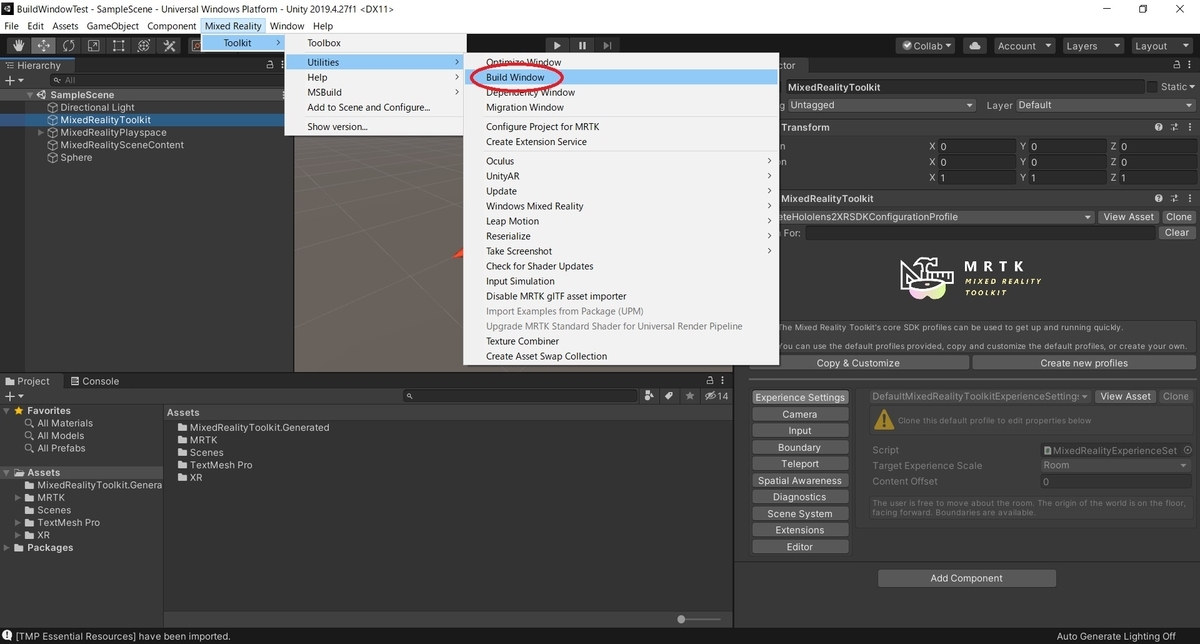Open the Layer dropdown showing Default
The height and width of the screenshot is (644, 1200).
coord(1105,105)
